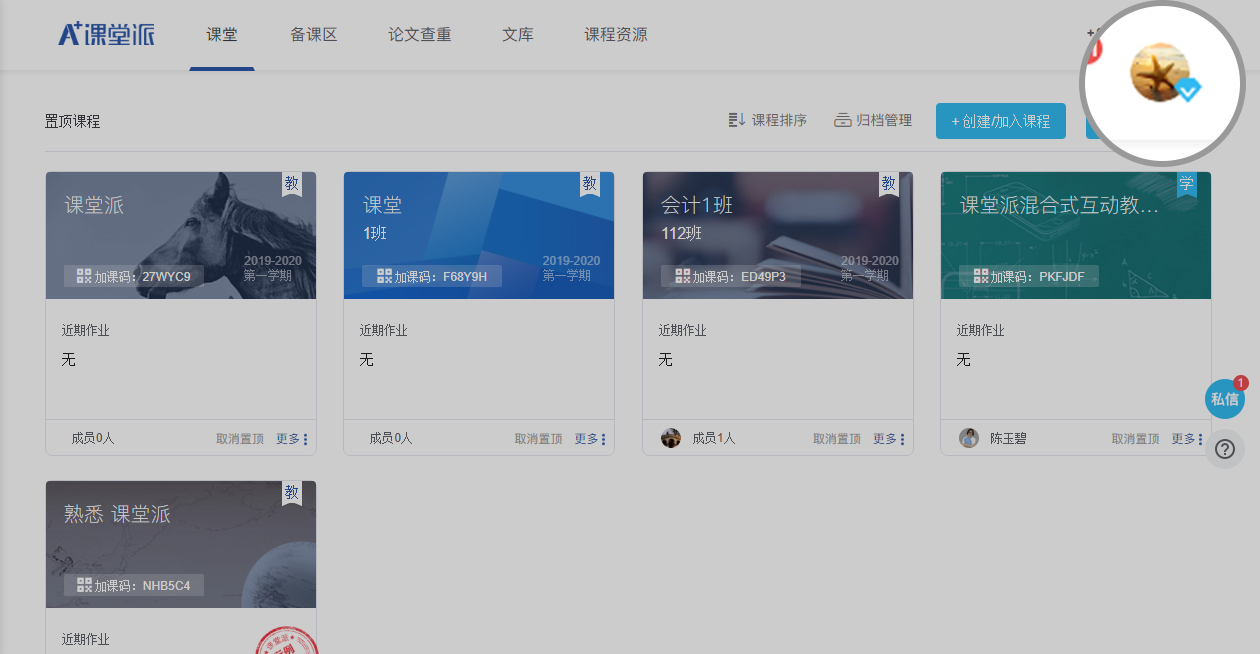This screenshot has width=1260, height=654.
Task: Click the 归档管理 archive icon
Action: pos(843,121)
